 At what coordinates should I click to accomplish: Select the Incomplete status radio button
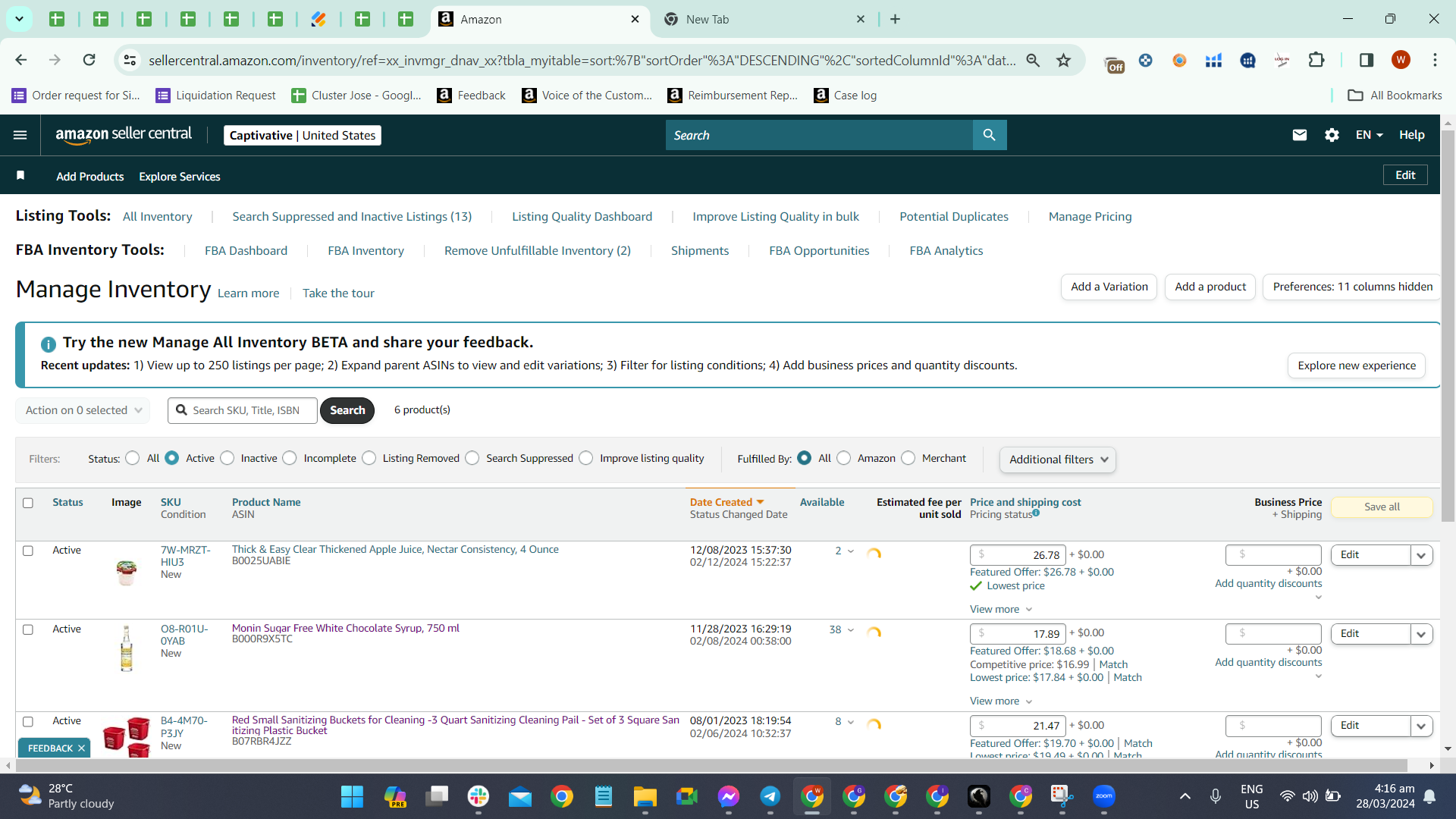coord(290,458)
